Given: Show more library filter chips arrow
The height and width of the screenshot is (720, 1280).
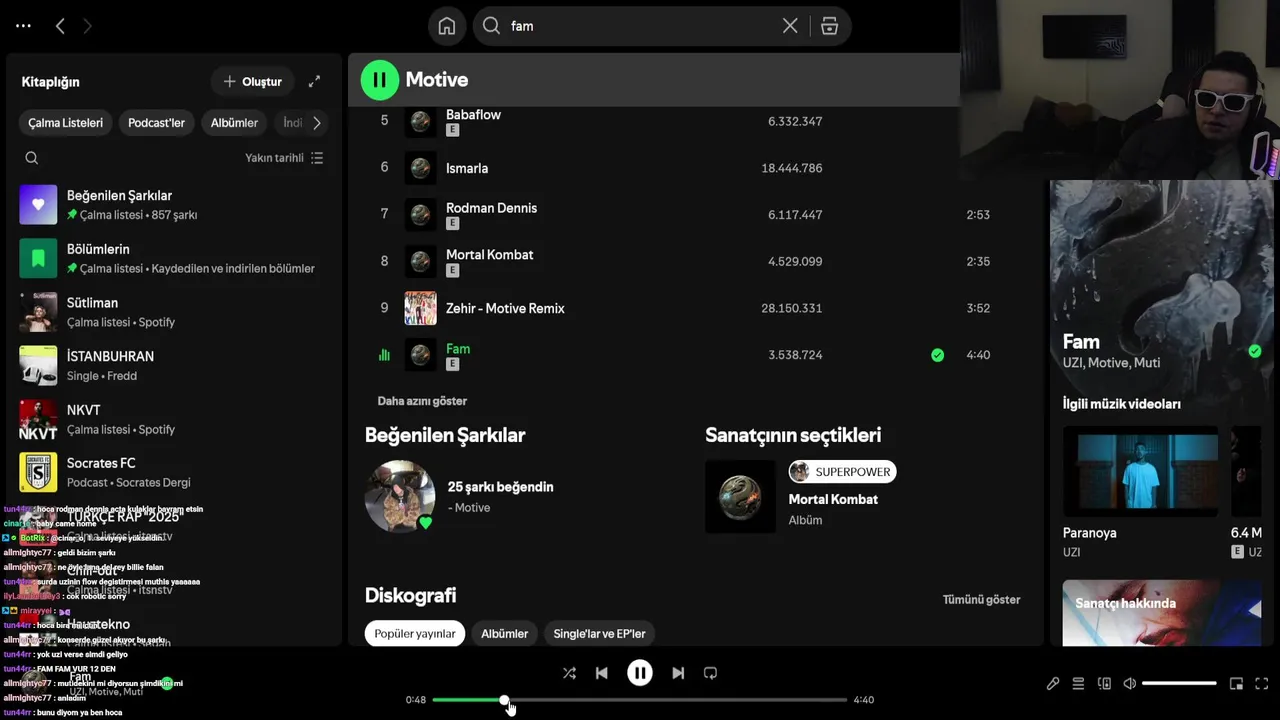Looking at the screenshot, I should 317,123.
